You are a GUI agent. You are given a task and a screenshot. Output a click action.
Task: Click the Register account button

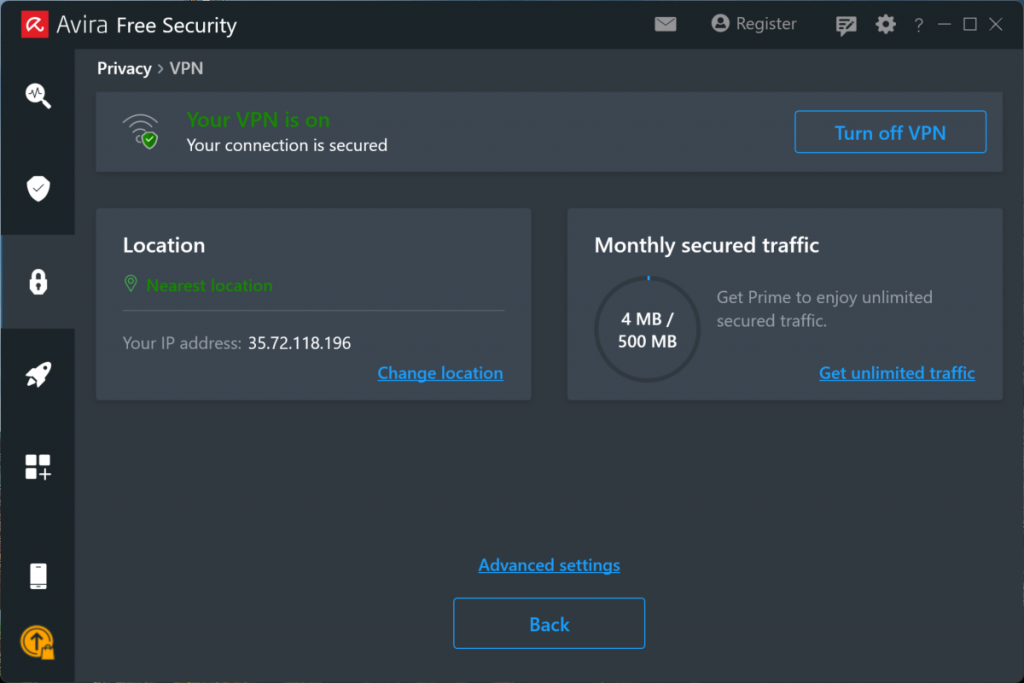click(754, 24)
